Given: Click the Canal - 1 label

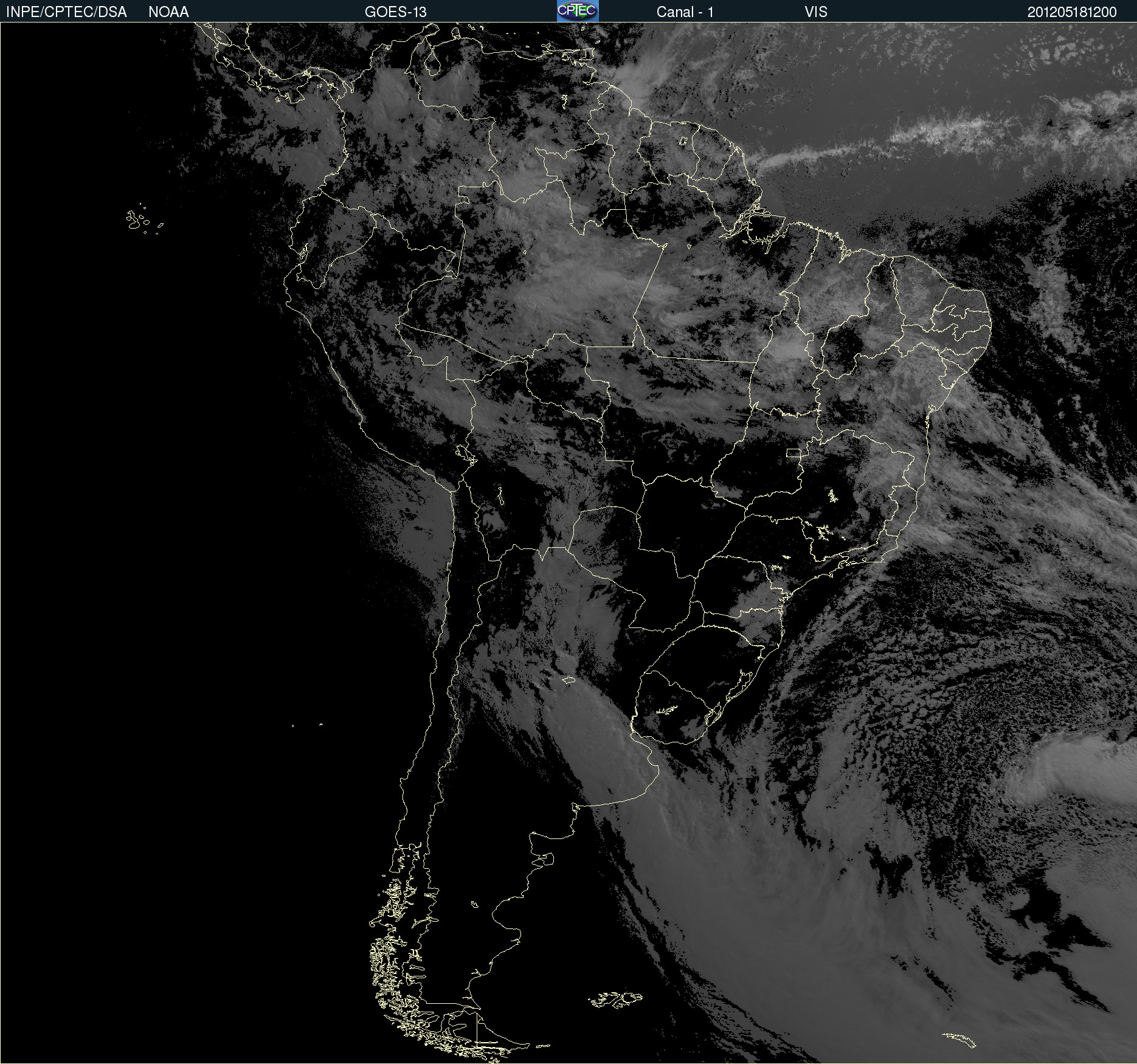Looking at the screenshot, I should pyautogui.click(x=685, y=12).
